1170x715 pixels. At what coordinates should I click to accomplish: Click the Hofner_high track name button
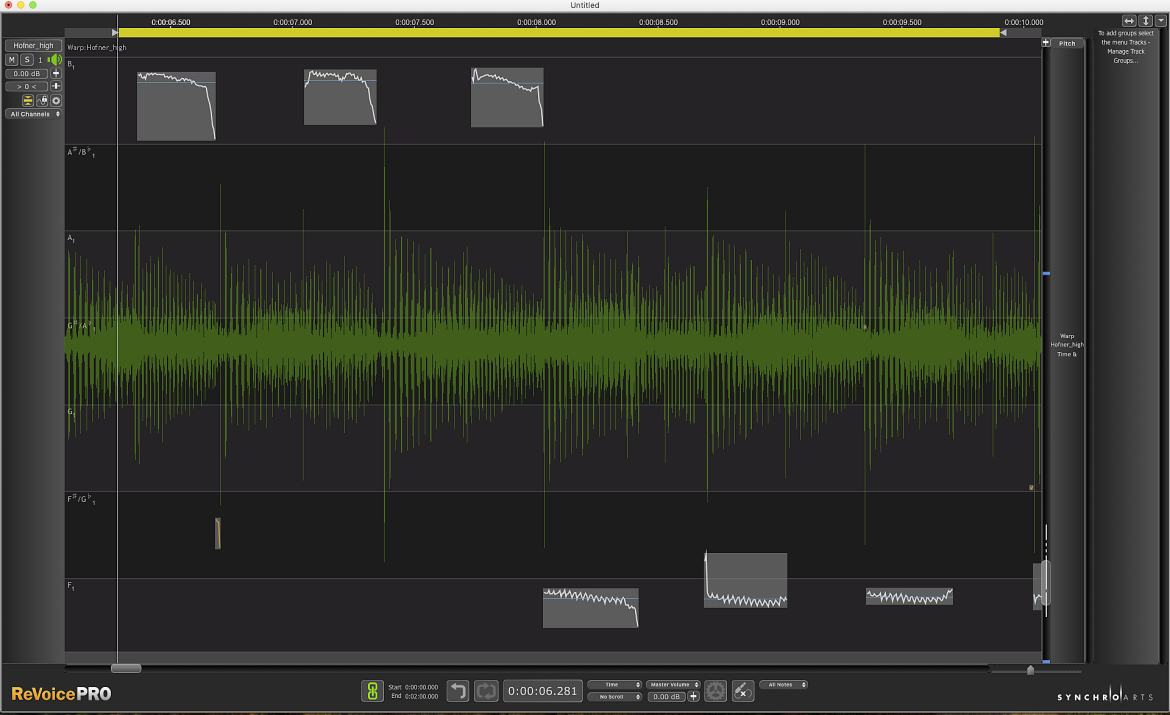(x=34, y=46)
